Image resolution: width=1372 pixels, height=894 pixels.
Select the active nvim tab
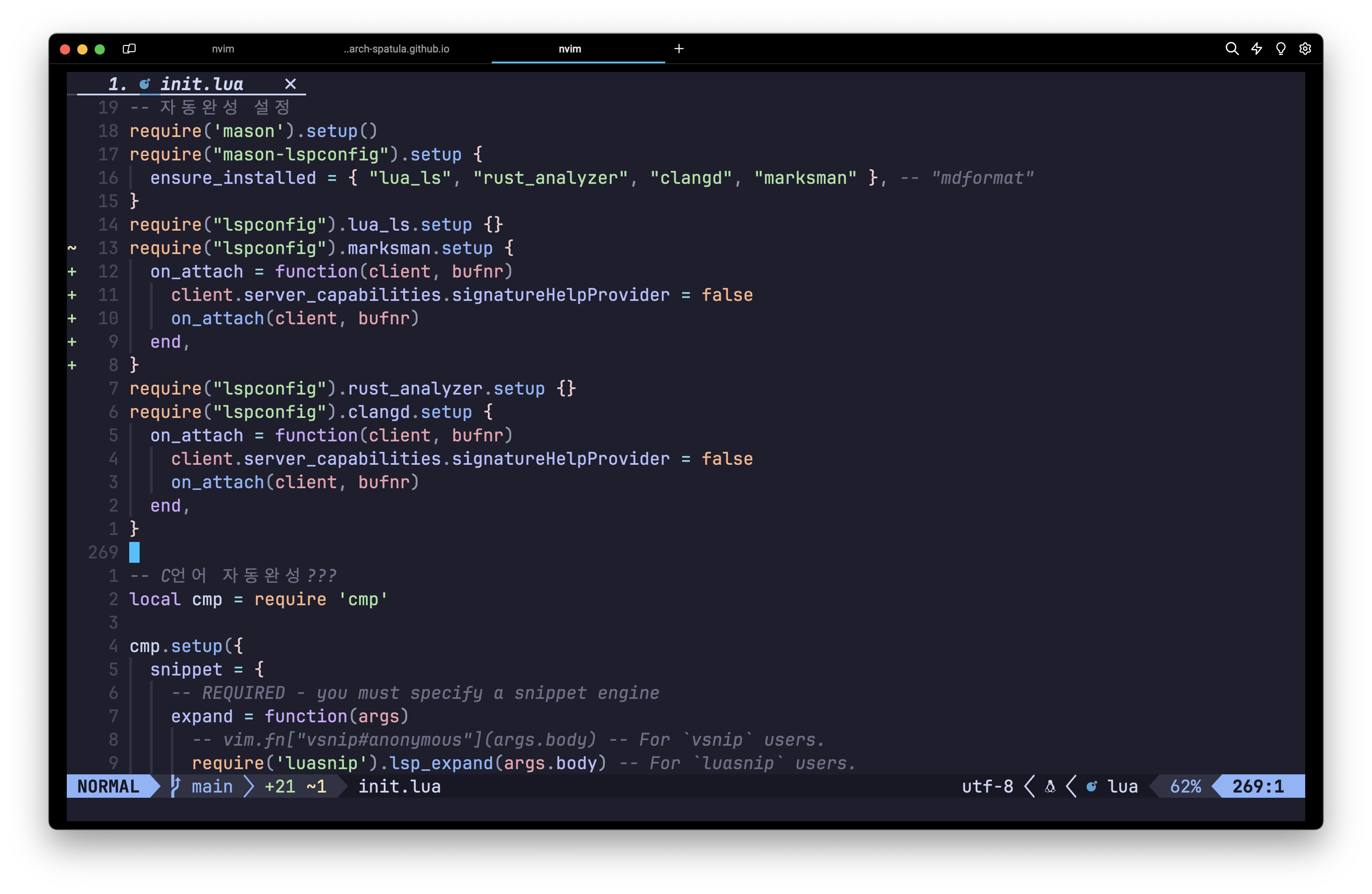[569, 49]
